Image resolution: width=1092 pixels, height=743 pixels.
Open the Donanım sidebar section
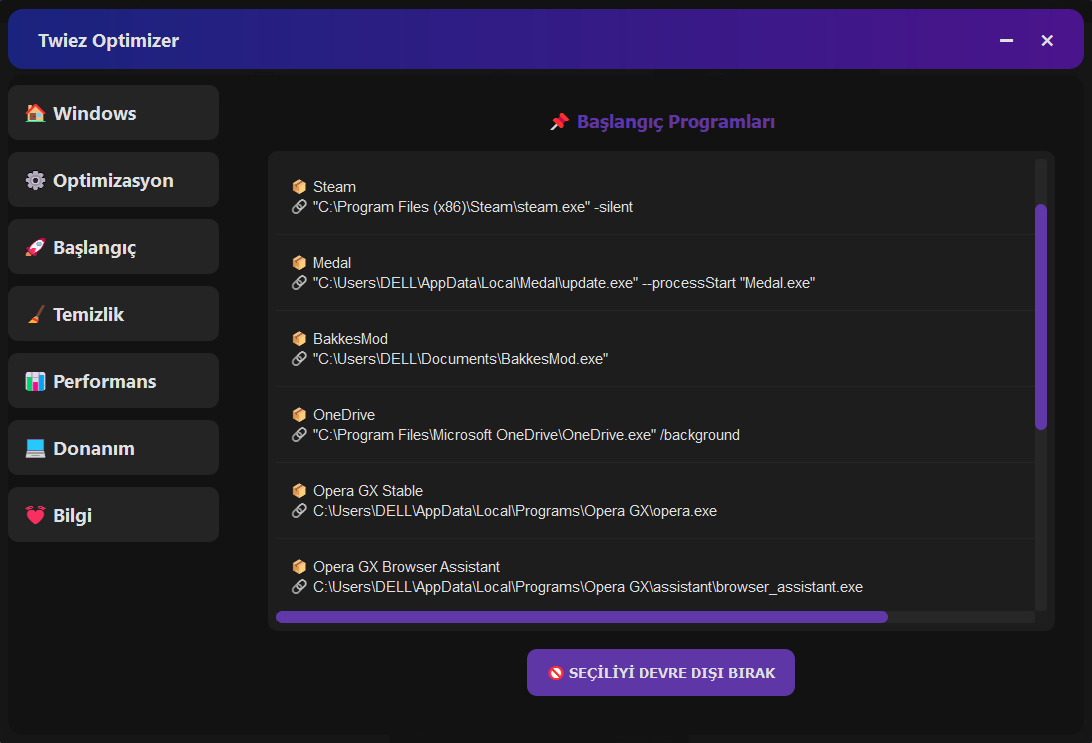pos(114,448)
